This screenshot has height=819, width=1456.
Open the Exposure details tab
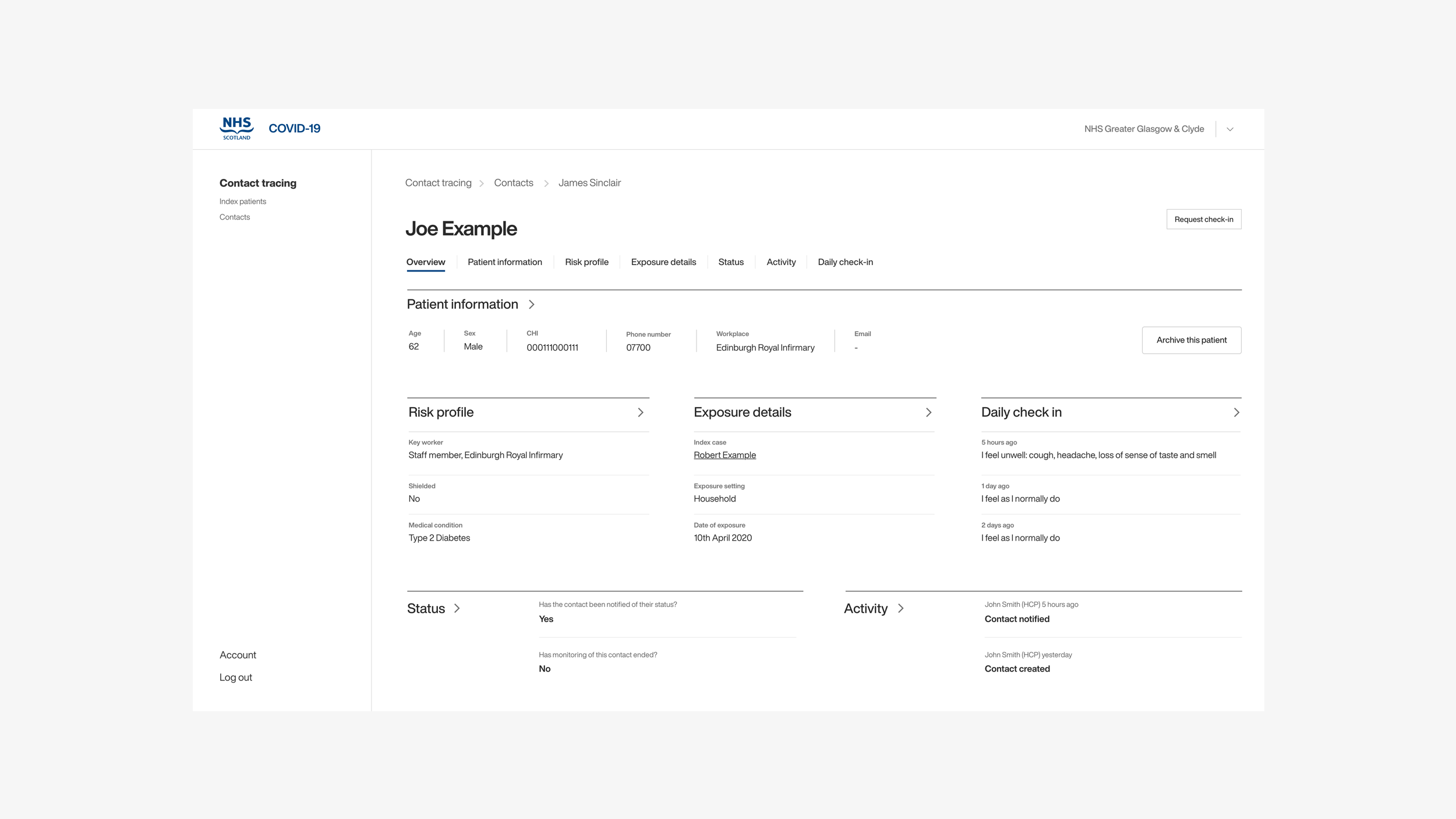[x=663, y=262]
